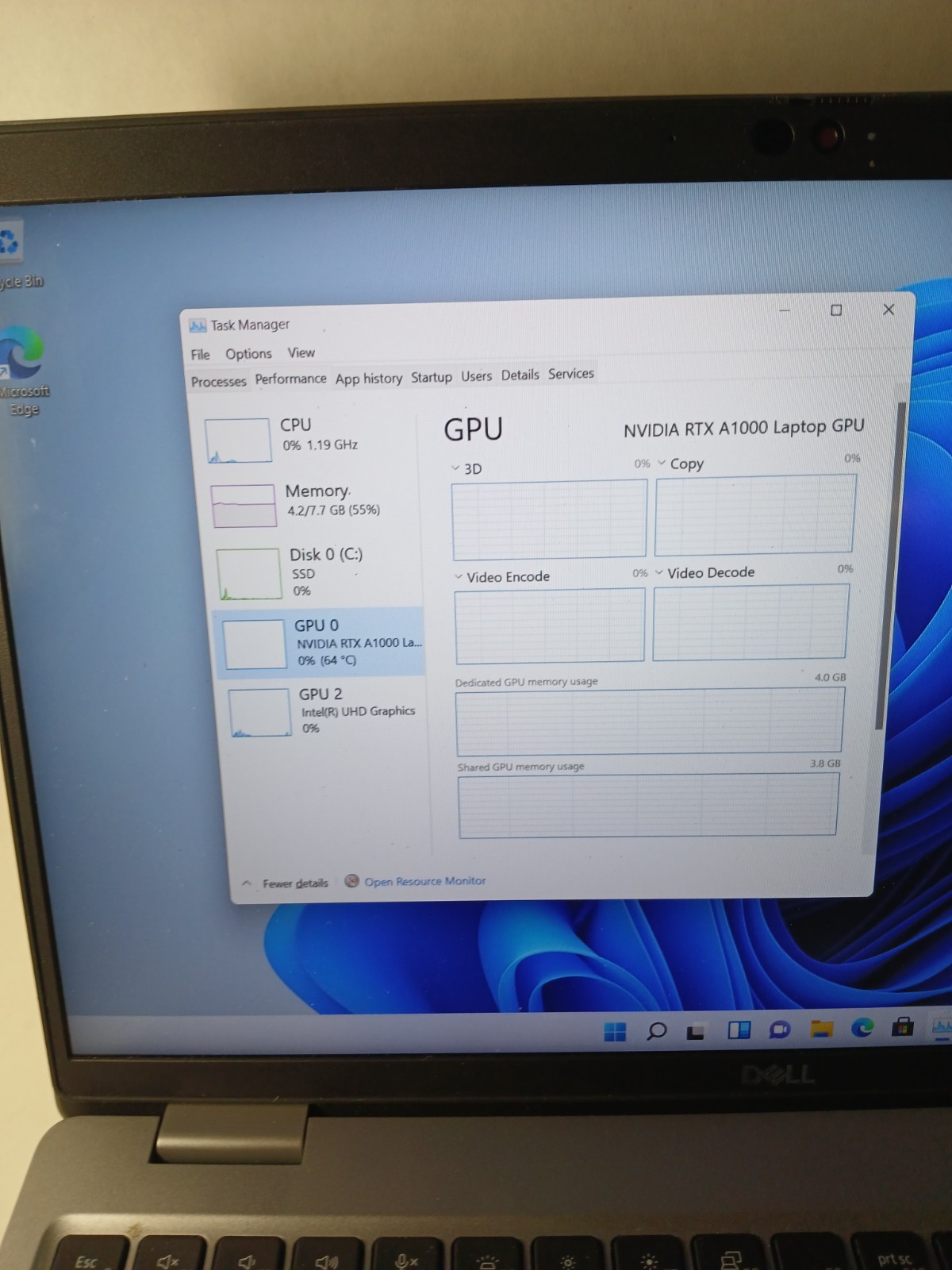Switch to the Processes tab

pyautogui.click(x=218, y=382)
